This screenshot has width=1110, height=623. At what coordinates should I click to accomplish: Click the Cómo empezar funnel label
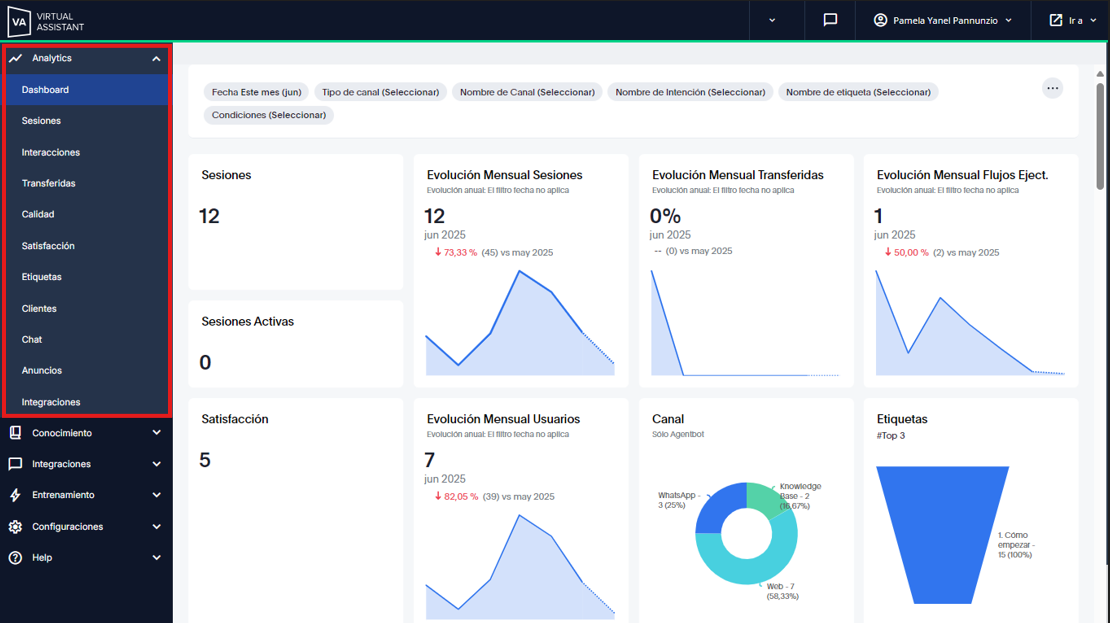1017,545
